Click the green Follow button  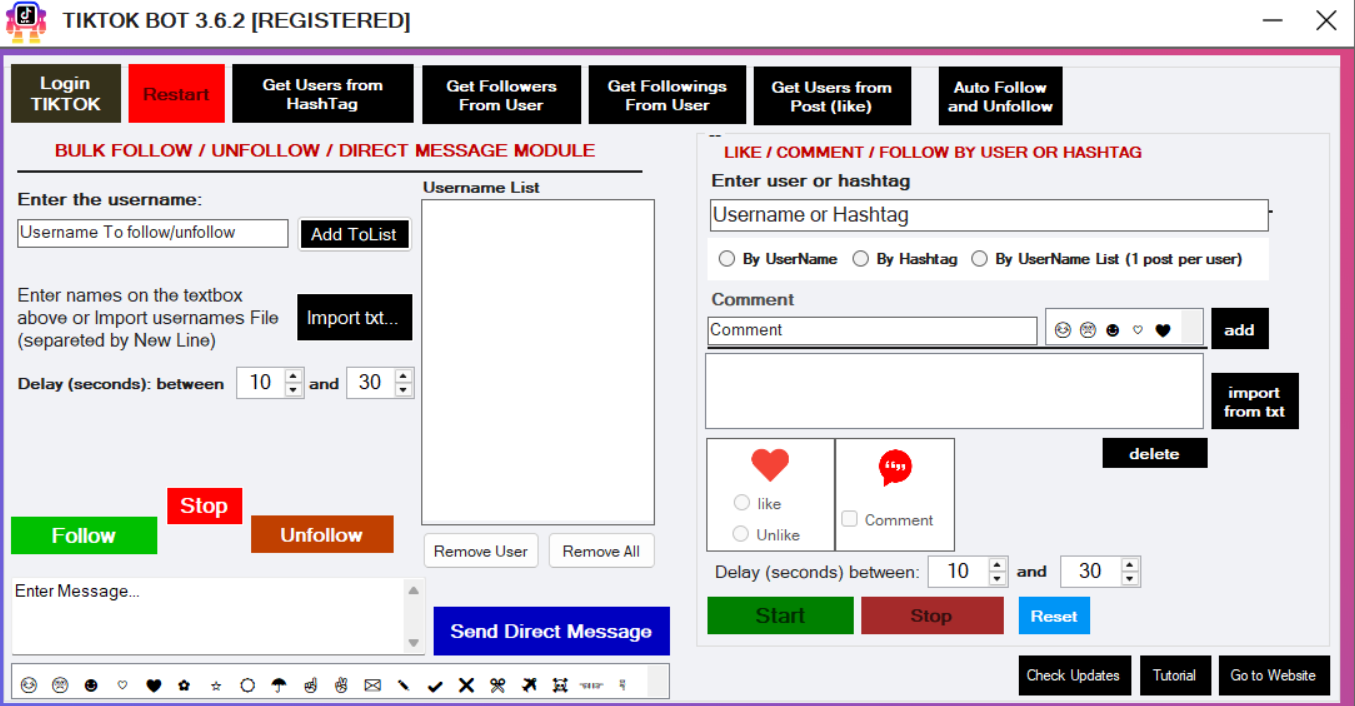point(84,536)
